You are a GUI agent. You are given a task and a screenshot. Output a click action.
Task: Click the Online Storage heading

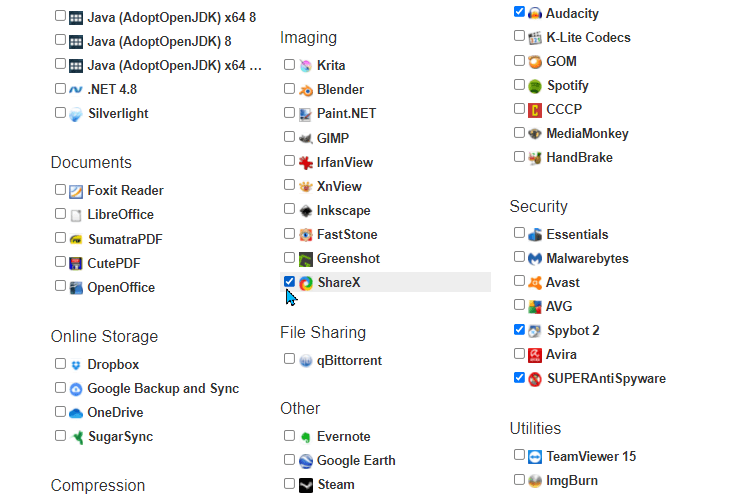pyautogui.click(x=104, y=337)
